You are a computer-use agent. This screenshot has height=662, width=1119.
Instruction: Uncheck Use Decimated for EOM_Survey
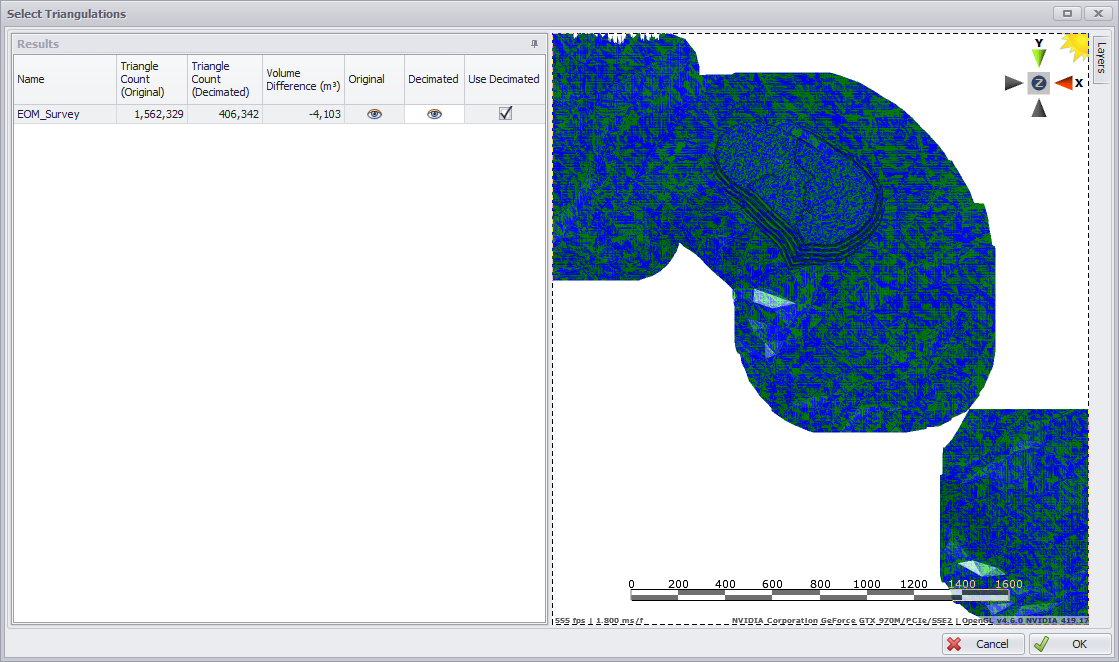505,114
